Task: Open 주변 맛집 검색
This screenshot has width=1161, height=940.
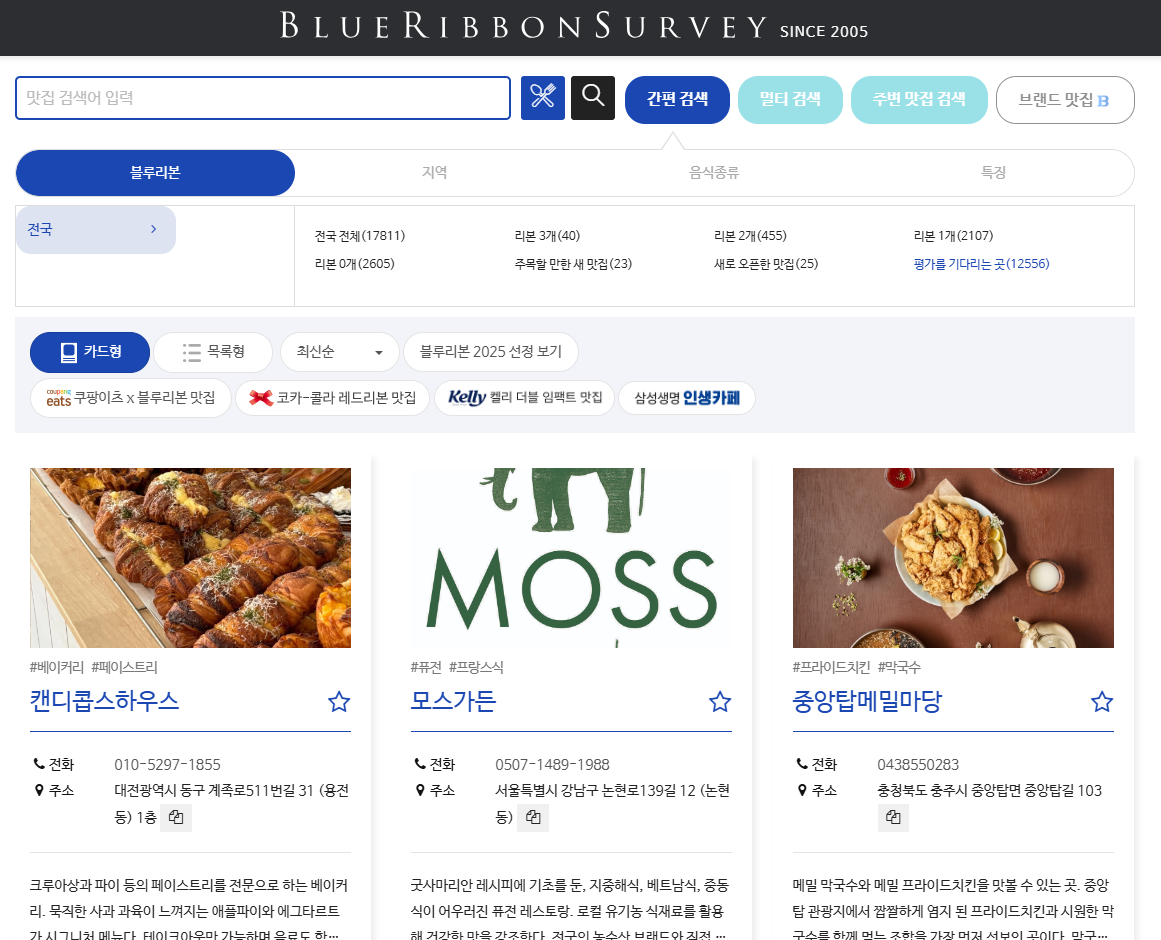Action: [919, 99]
